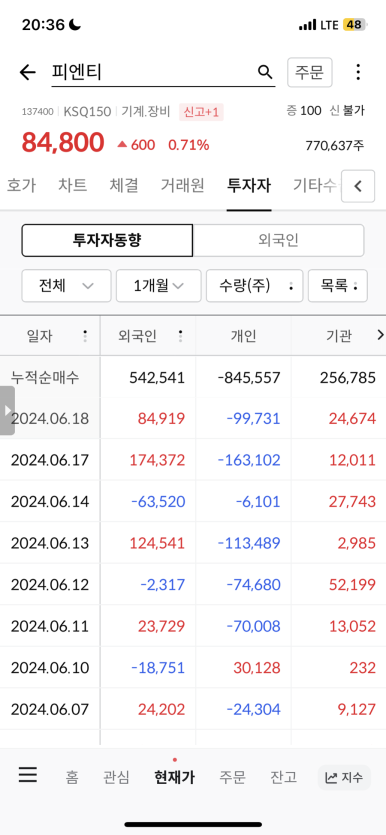Image resolution: width=386 pixels, height=835 pixels.
Task: Switch to the 차트 tab
Action: [x=72, y=185]
